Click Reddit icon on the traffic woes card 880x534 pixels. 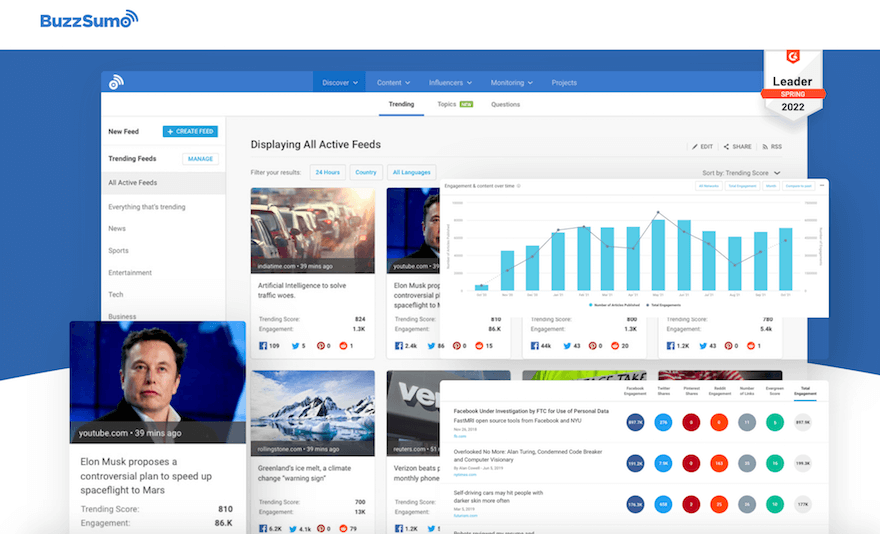(x=343, y=346)
